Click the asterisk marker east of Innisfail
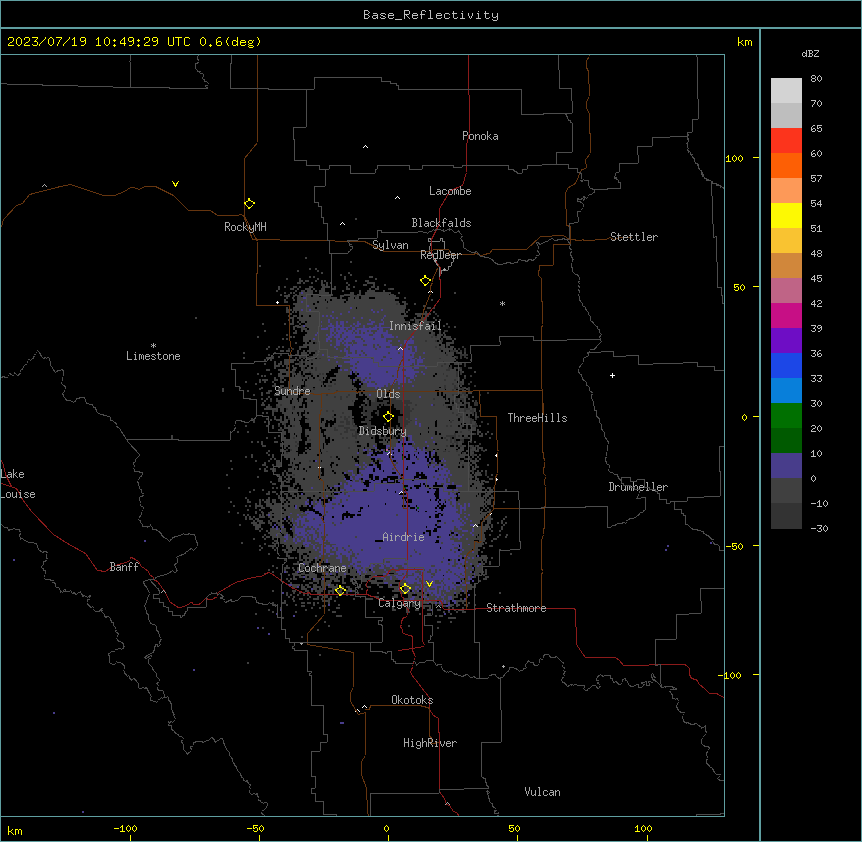Viewport: 862px width, 842px height. coord(502,303)
